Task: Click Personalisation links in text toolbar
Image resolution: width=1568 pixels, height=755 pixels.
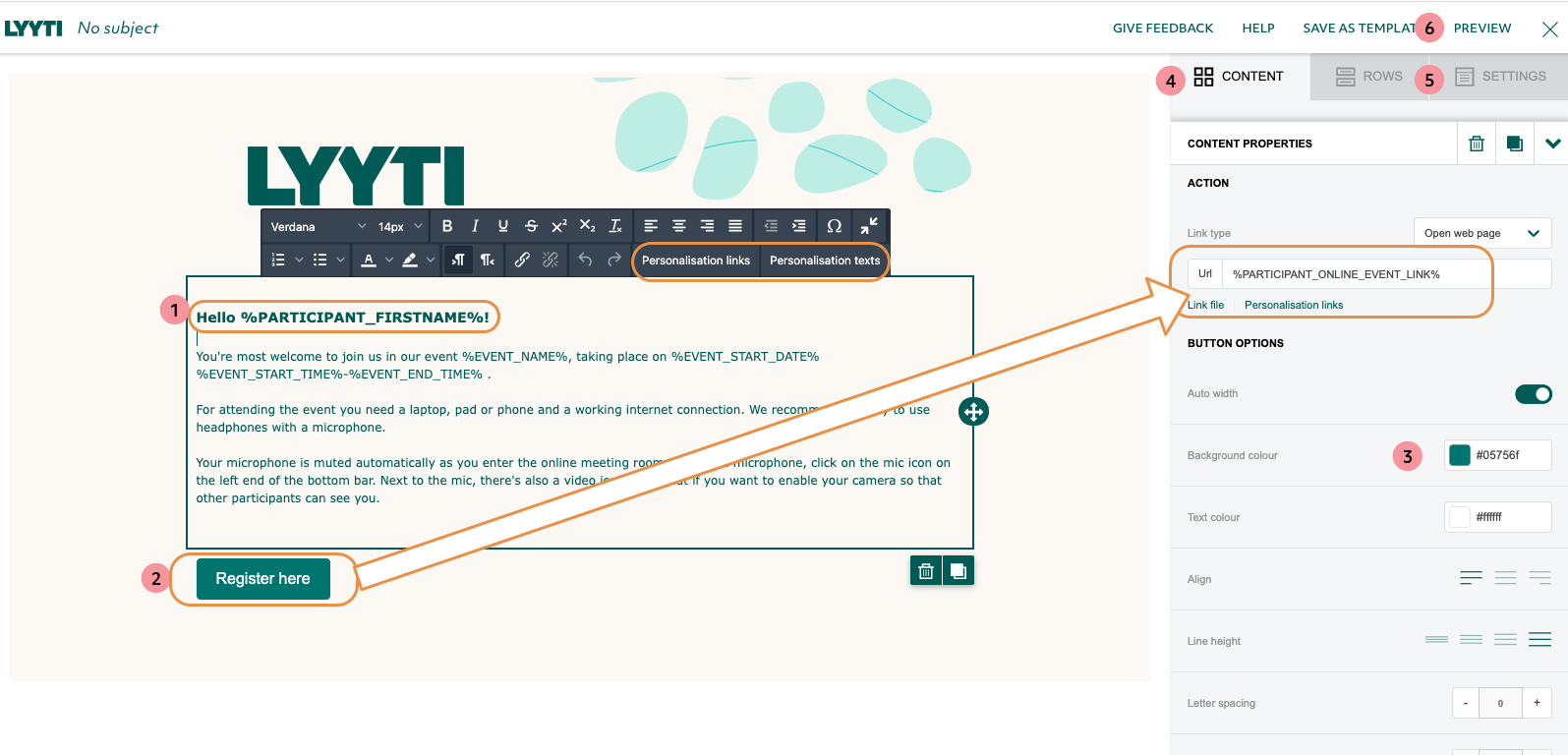Action: (696, 261)
